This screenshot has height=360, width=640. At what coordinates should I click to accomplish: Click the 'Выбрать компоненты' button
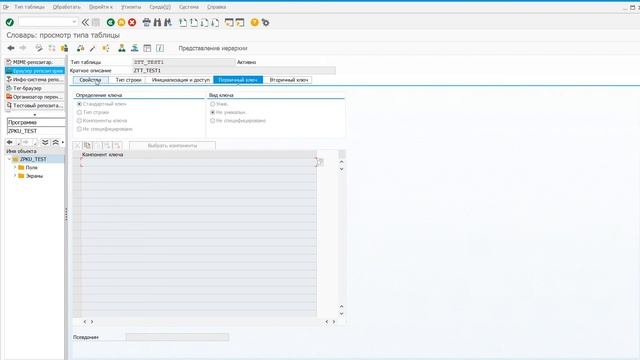coord(172,146)
